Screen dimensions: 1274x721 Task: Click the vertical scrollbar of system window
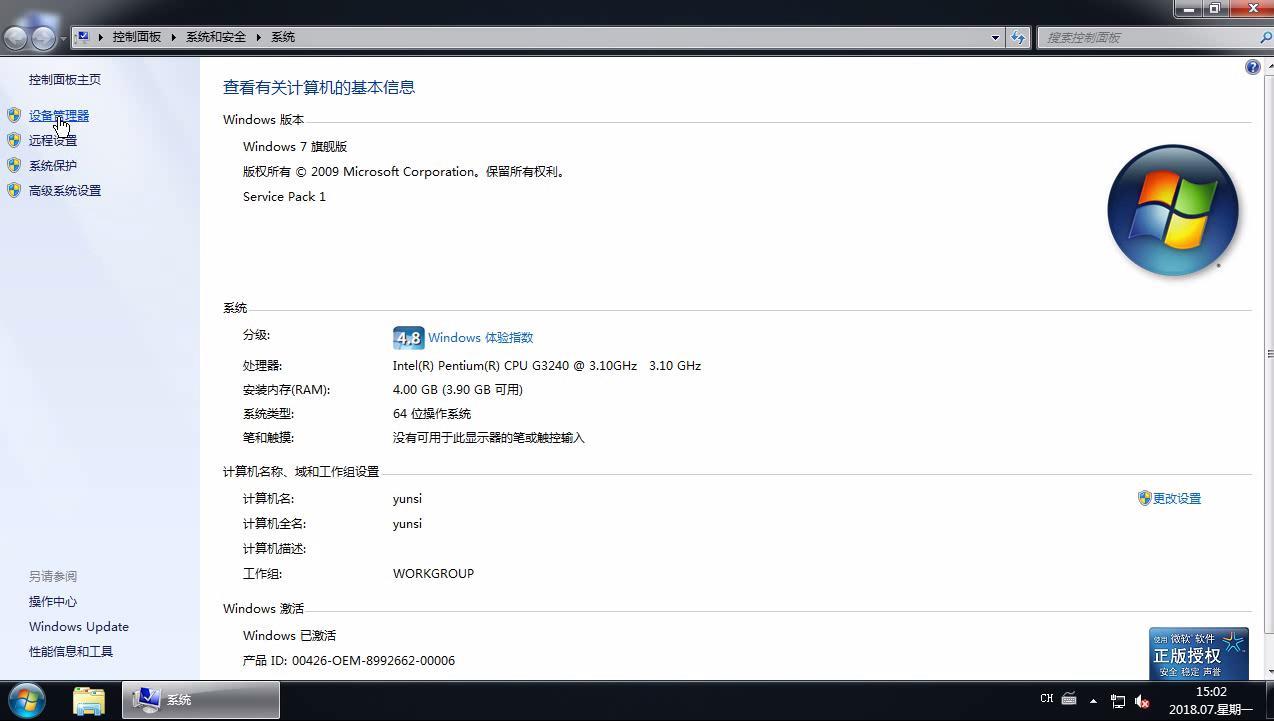(1268, 355)
